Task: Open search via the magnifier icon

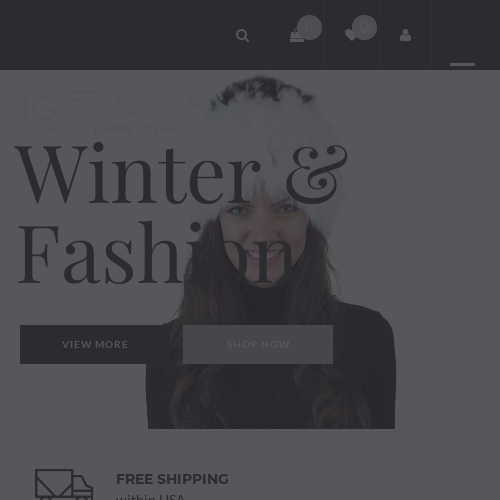Action: click(x=242, y=35)
